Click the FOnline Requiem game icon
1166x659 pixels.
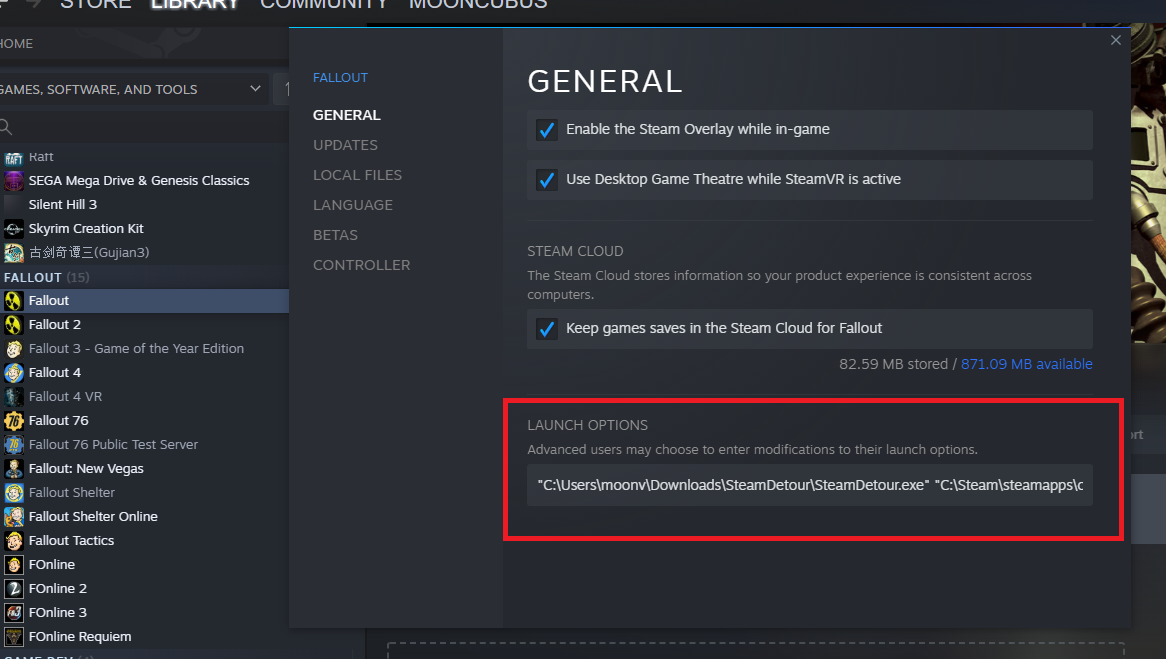tap(14, 637)
